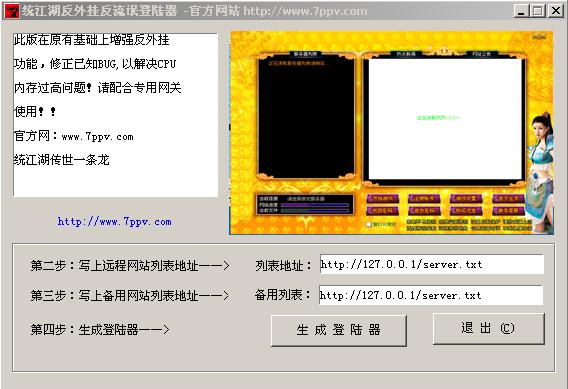Select the 服务器列表 tab in preview
The height and width of the screenshot is (389, 568).
(305, 54)
